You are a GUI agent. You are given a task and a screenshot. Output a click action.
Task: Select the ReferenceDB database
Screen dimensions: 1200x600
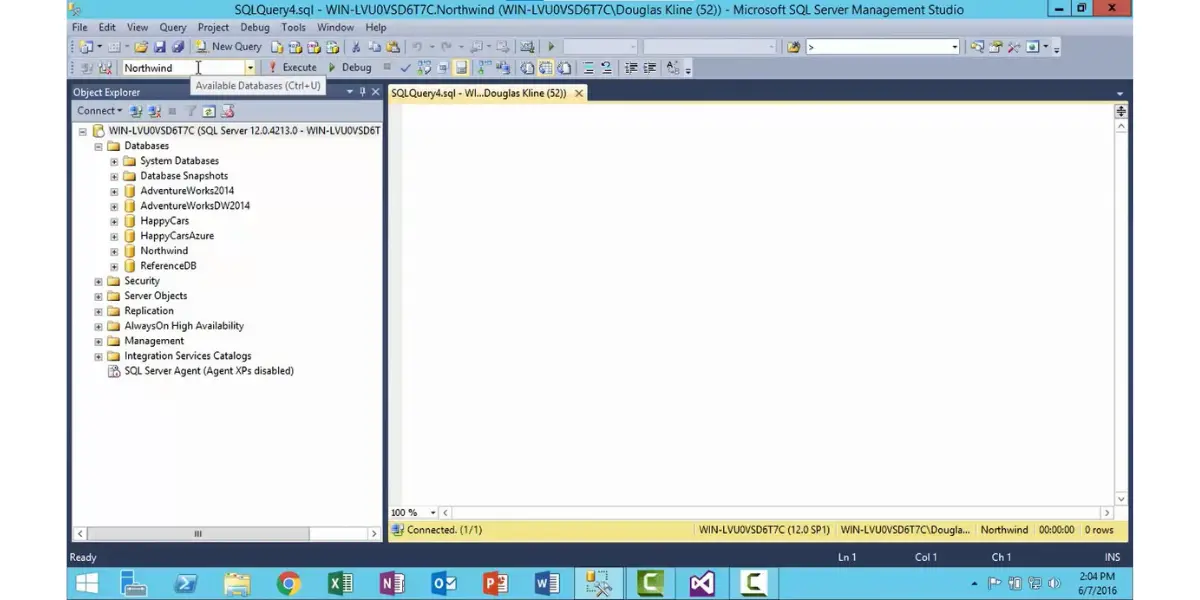168,266
